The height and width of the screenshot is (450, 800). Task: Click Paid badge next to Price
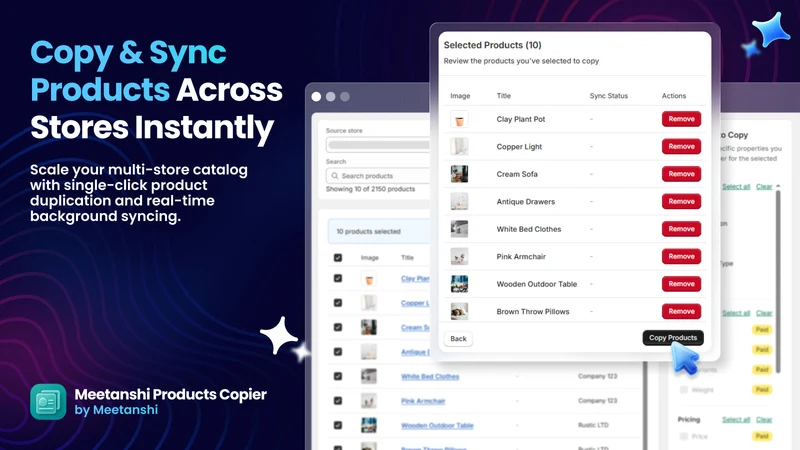(x=762, y=436)
